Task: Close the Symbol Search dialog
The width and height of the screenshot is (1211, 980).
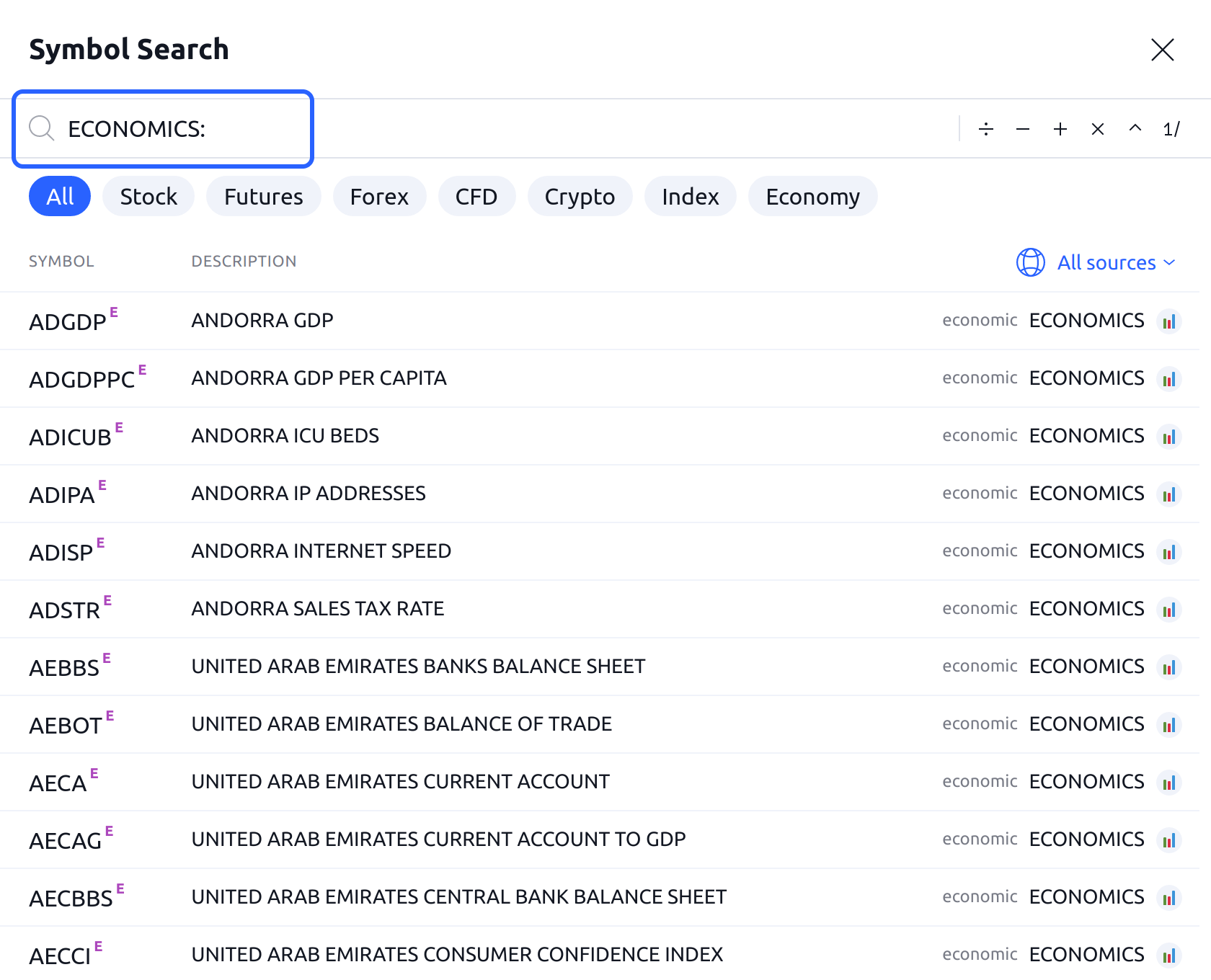Action: tap(1162, 50)
